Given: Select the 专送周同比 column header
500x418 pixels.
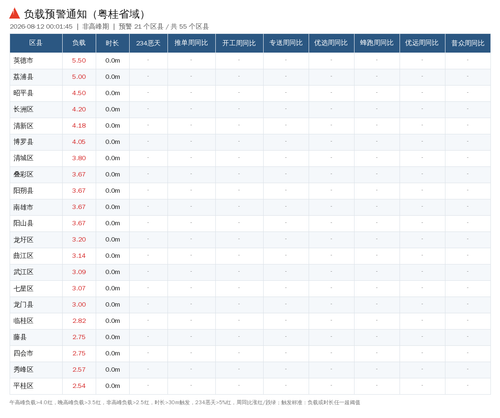Looking at the screenshot, I should 286,43.
